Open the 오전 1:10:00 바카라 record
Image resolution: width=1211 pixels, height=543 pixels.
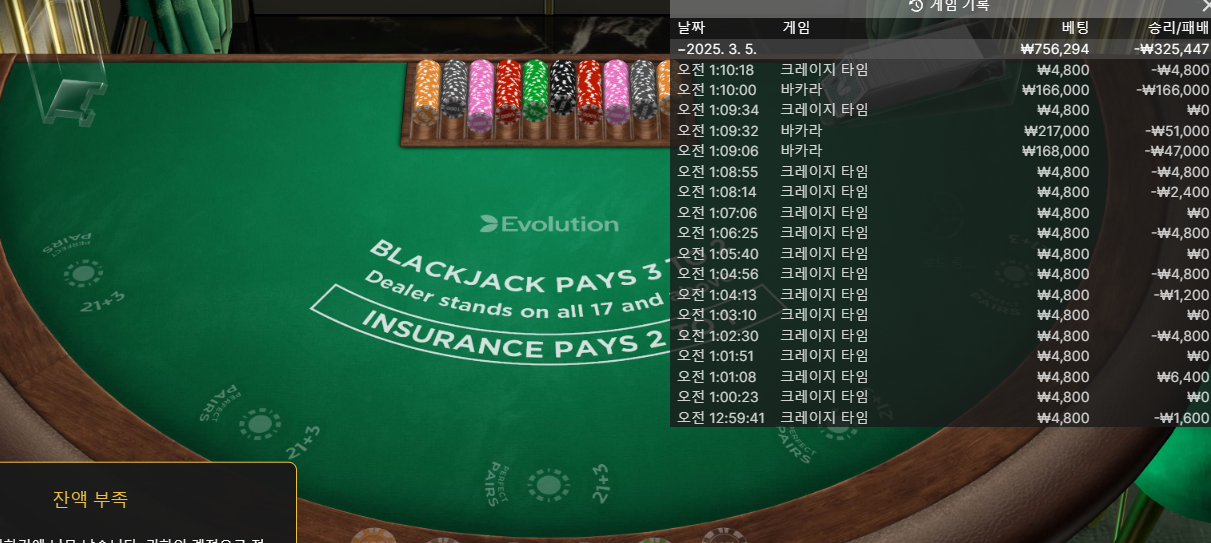[940, 89]
